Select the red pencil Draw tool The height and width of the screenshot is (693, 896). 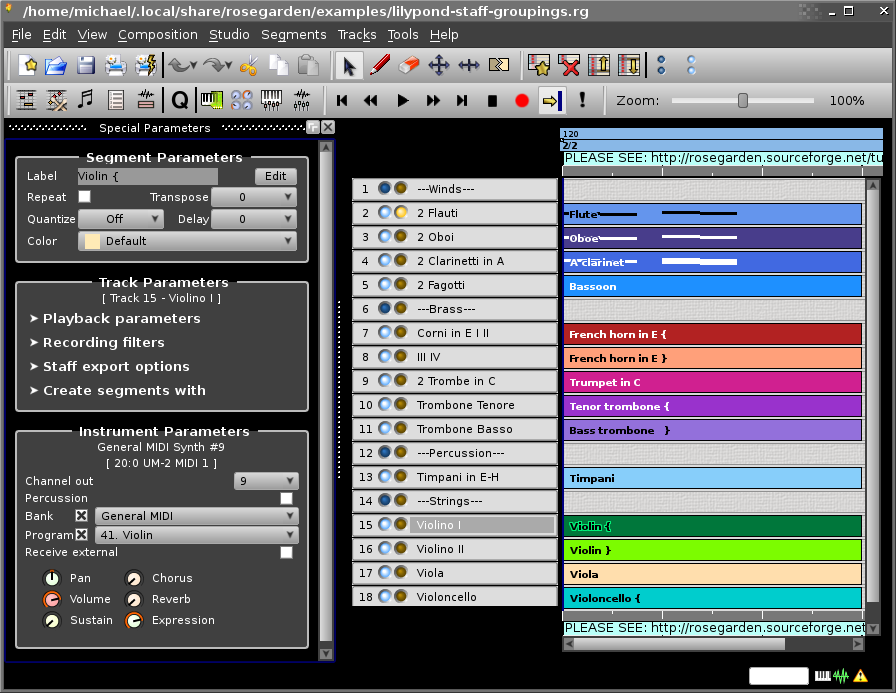379,67
